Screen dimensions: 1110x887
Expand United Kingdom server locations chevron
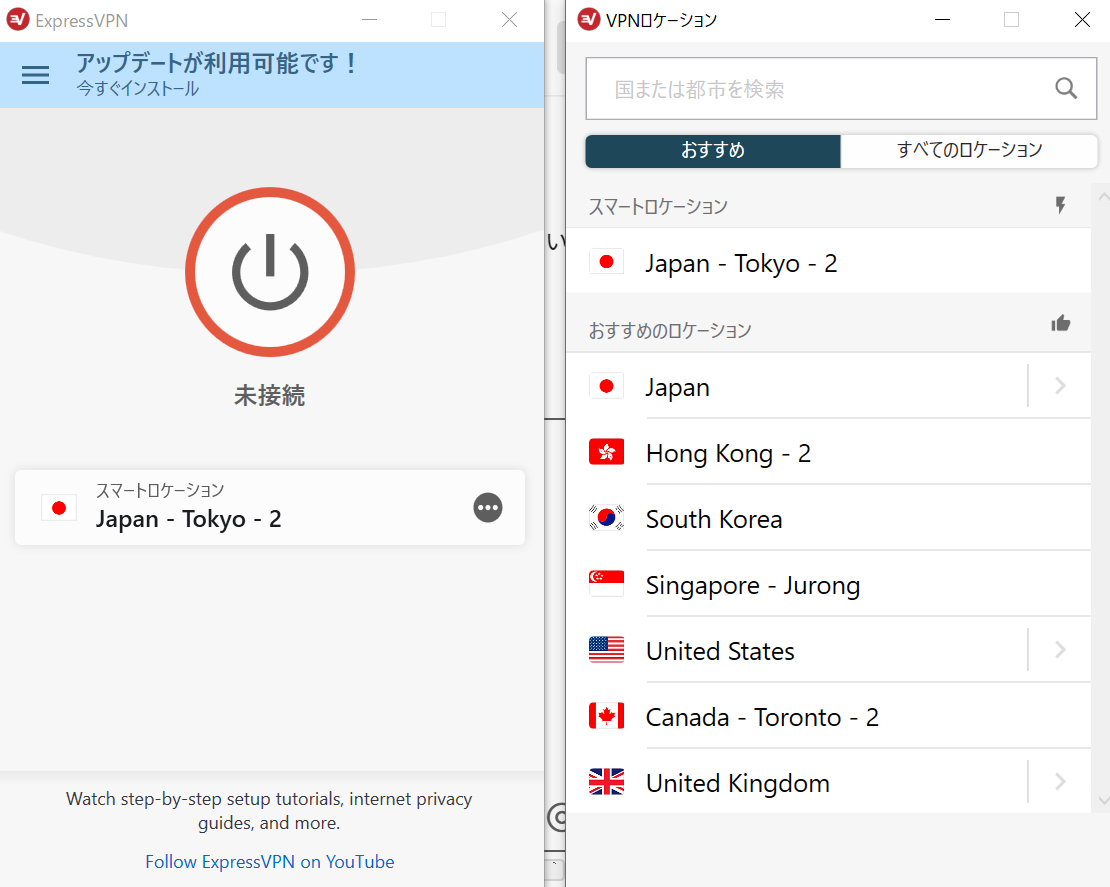[x=1060, y=782]
